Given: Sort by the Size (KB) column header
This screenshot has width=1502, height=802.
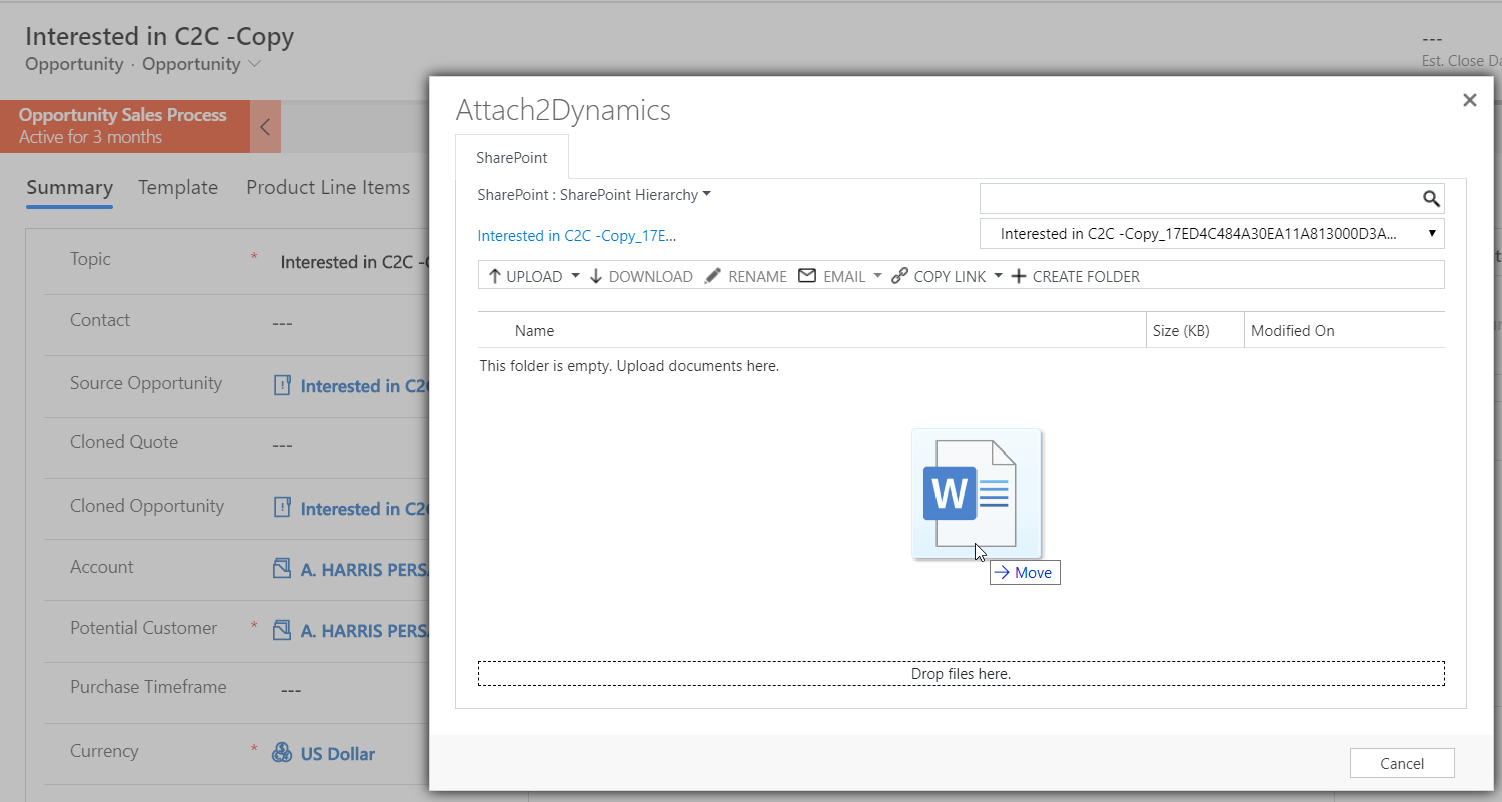Looking at the screenshot, I should pyautogui.click(x=1181, y=331).
